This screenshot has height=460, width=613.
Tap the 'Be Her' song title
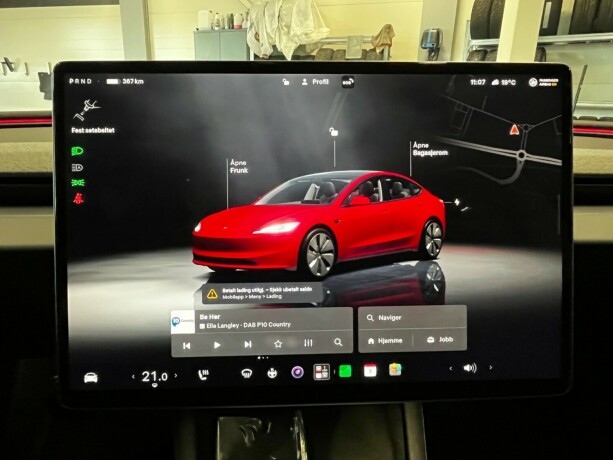pos(210,317)
